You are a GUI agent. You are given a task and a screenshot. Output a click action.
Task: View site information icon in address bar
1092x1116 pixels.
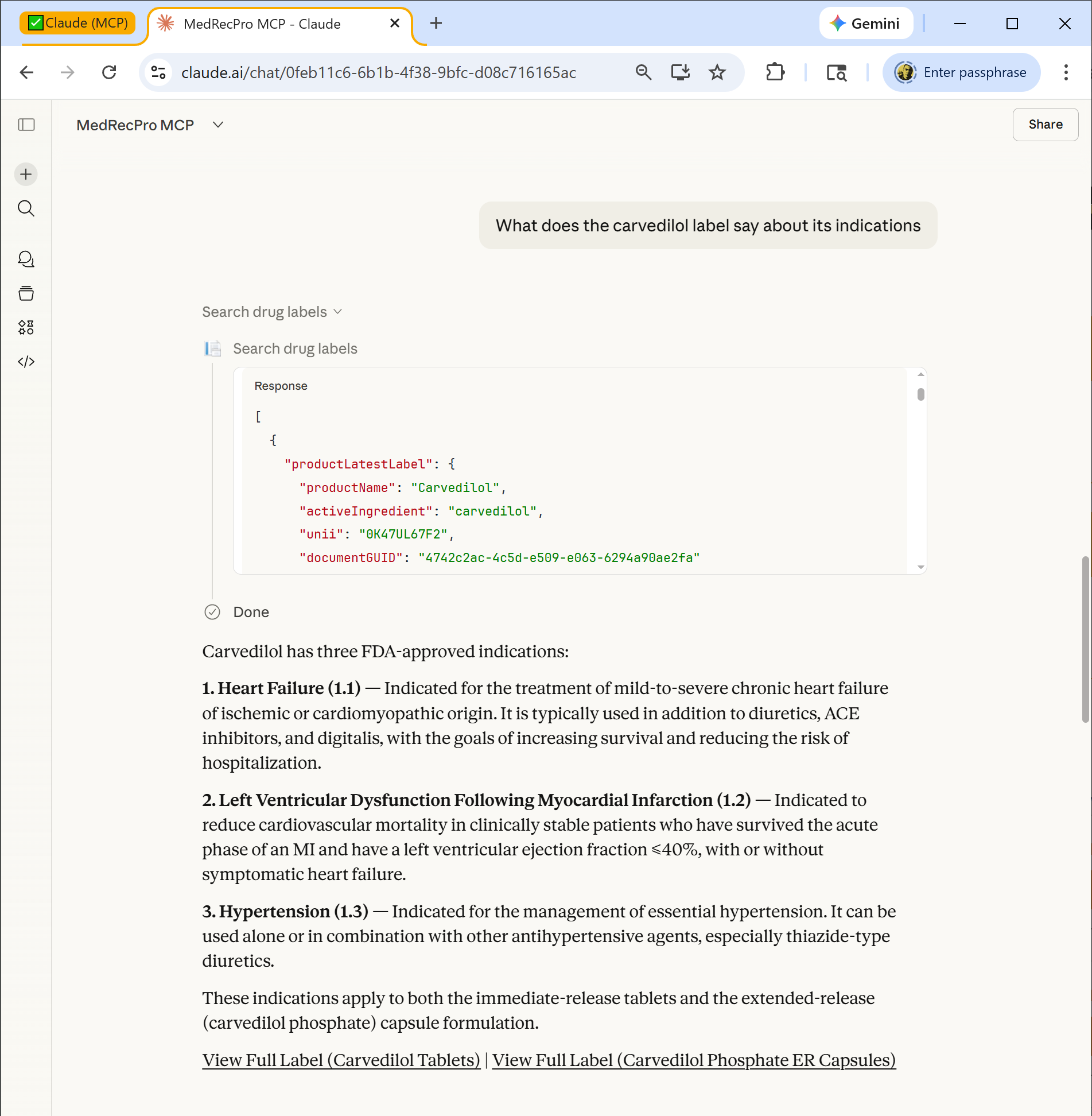coord(158,72)
